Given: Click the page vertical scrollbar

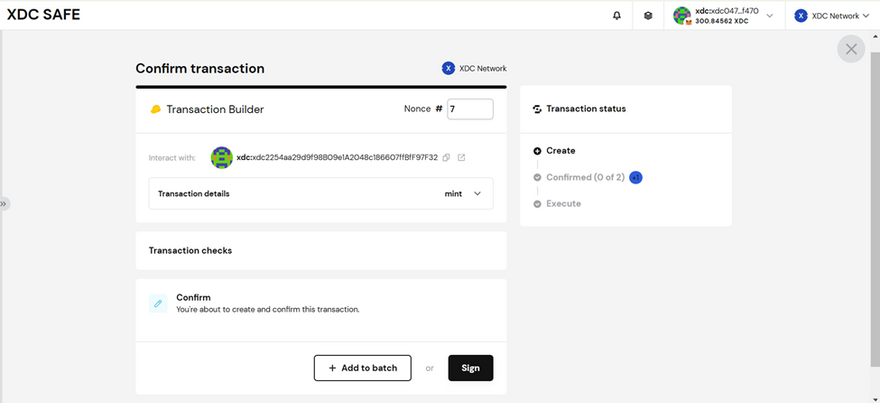Looking at the screenshot, I should (x=876, y=208).
